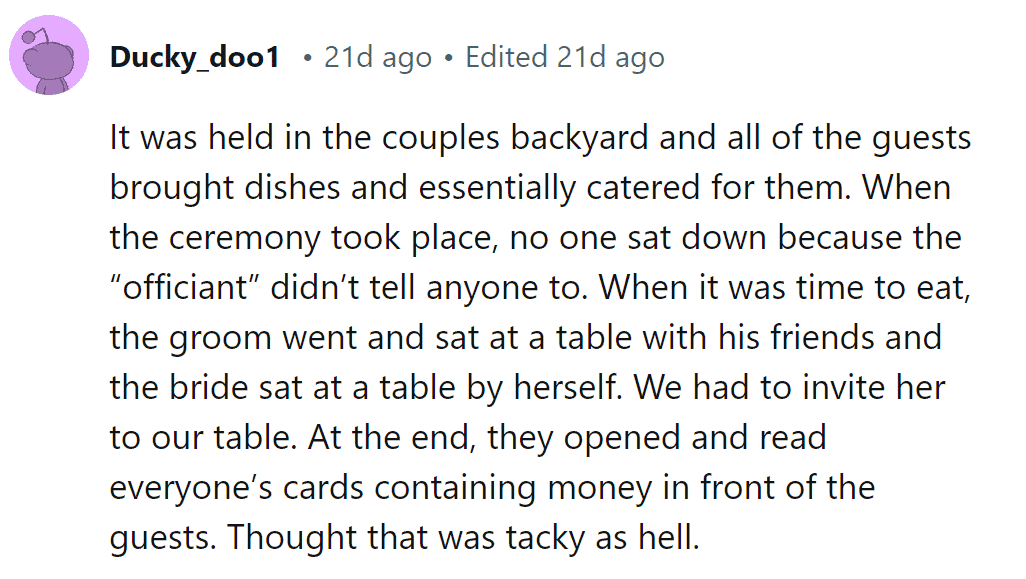Click the word 'backyard' in the comment
Image resolution: width=1026 pixels, height=579 pixels.
coord(579,138)
